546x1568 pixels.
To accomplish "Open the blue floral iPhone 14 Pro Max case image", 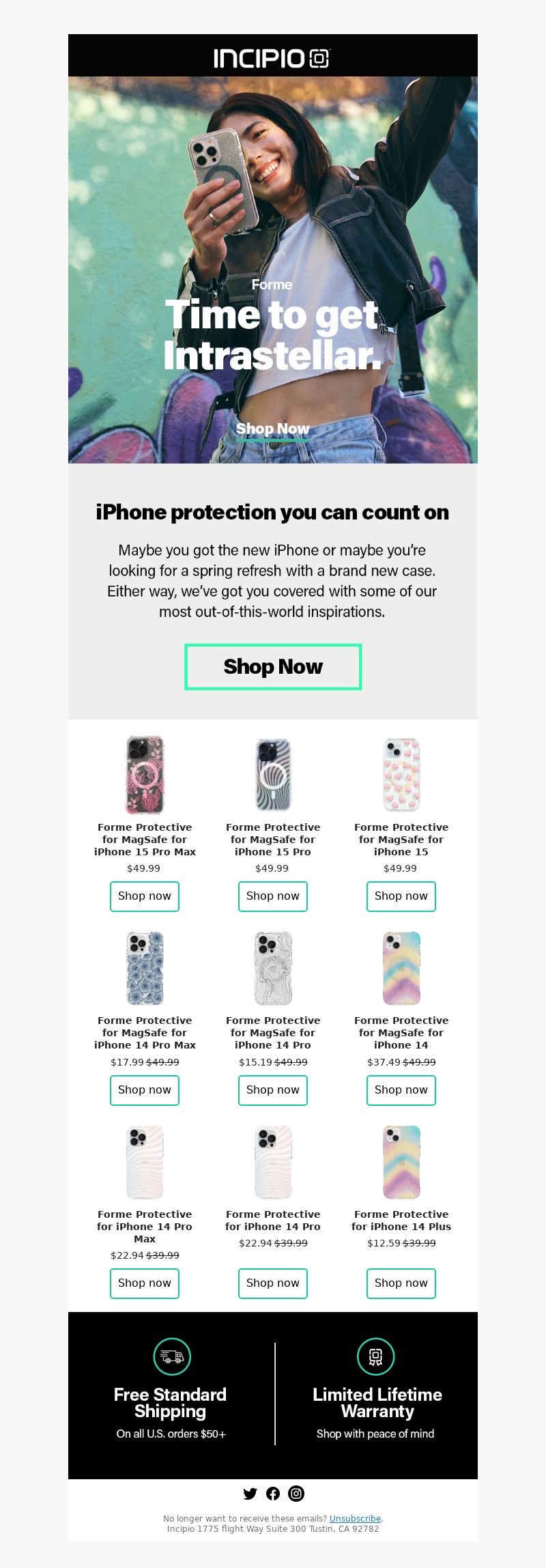I will [x=145, y=968].
